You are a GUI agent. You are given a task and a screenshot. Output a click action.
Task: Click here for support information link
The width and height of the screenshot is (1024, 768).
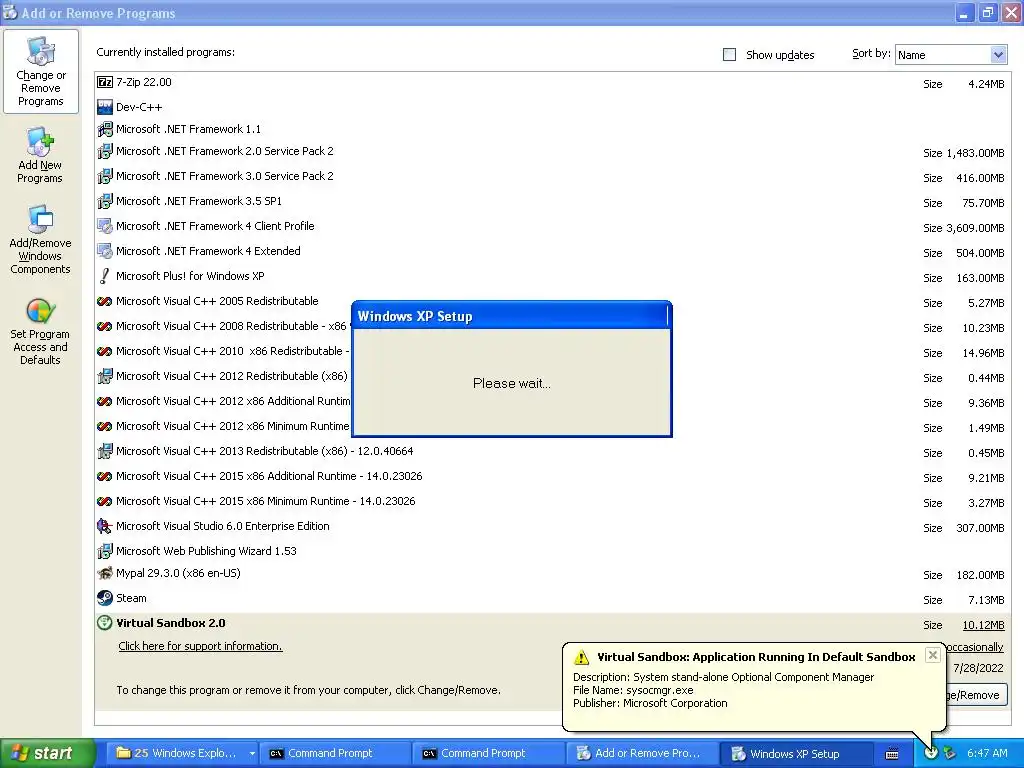click(200, 646)
